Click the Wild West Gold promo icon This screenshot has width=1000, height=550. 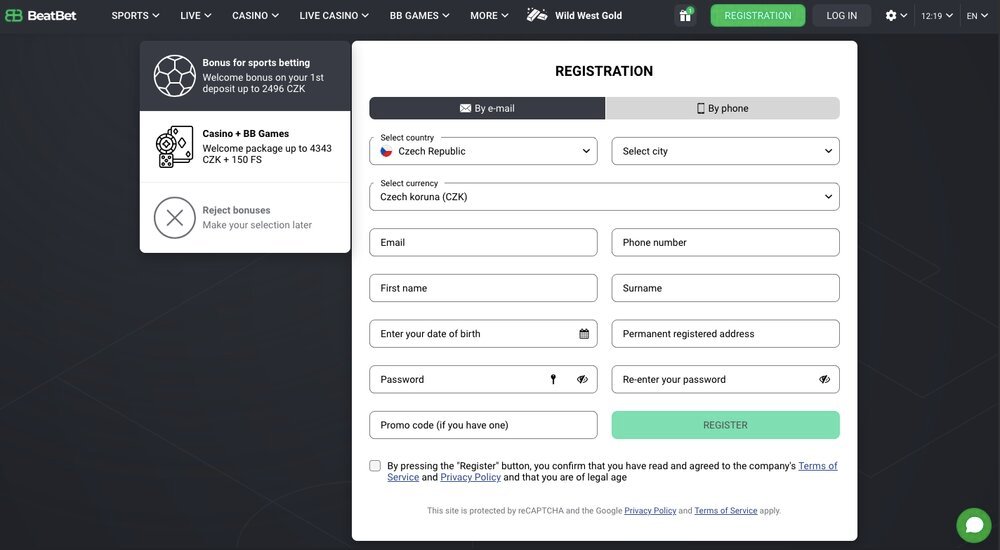click(x=537, y=15)
